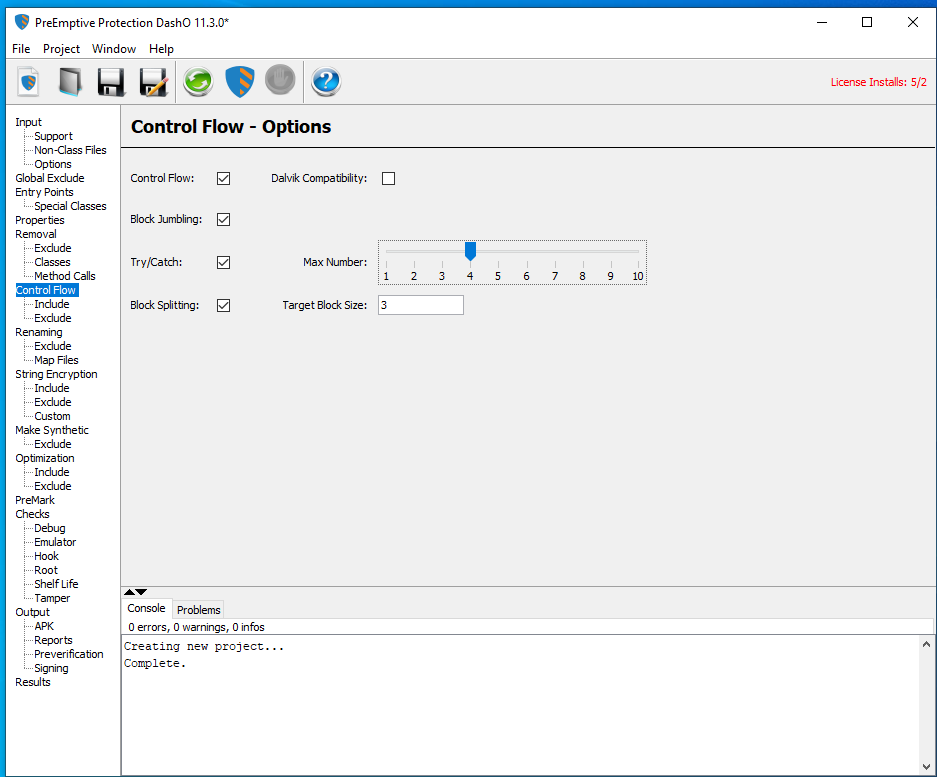
Task: Open the Project menu
Action: (x=61, y=48)
